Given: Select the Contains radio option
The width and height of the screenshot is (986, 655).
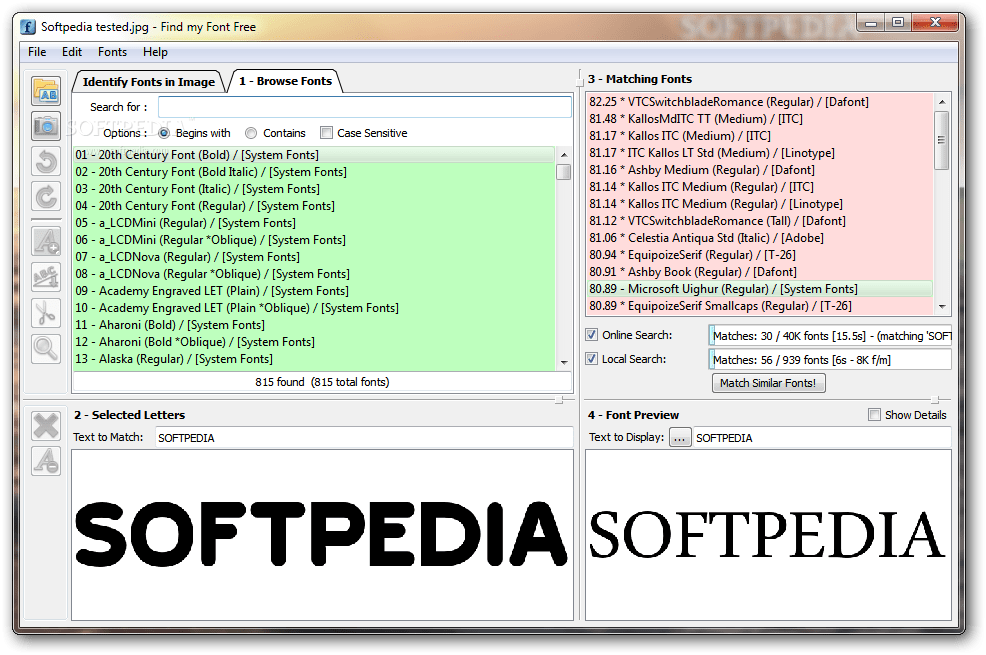Looking at the screenshot, I should coord(251,133).
